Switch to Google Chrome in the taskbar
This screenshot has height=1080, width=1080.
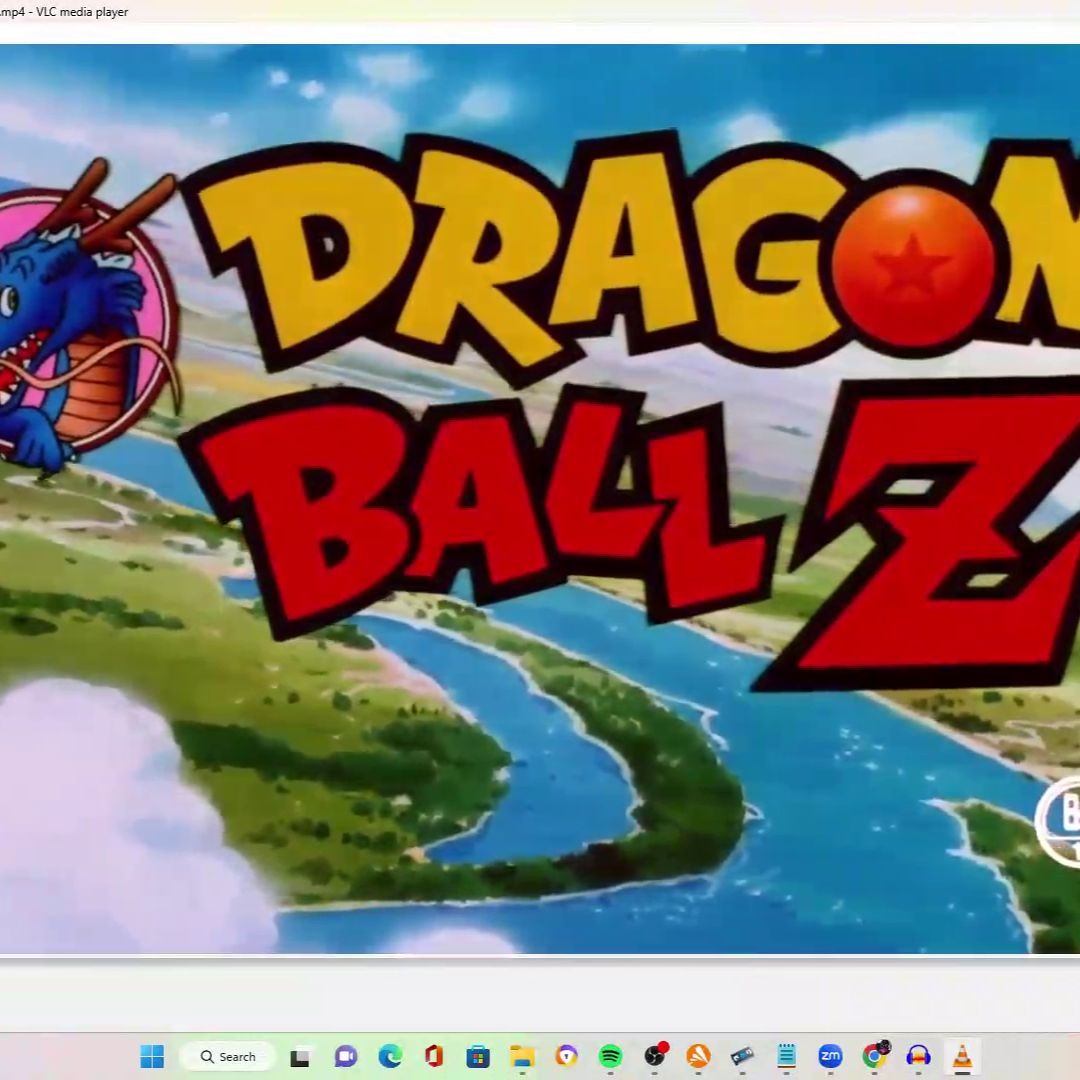pyautogui.click(x=876, y=1055)
